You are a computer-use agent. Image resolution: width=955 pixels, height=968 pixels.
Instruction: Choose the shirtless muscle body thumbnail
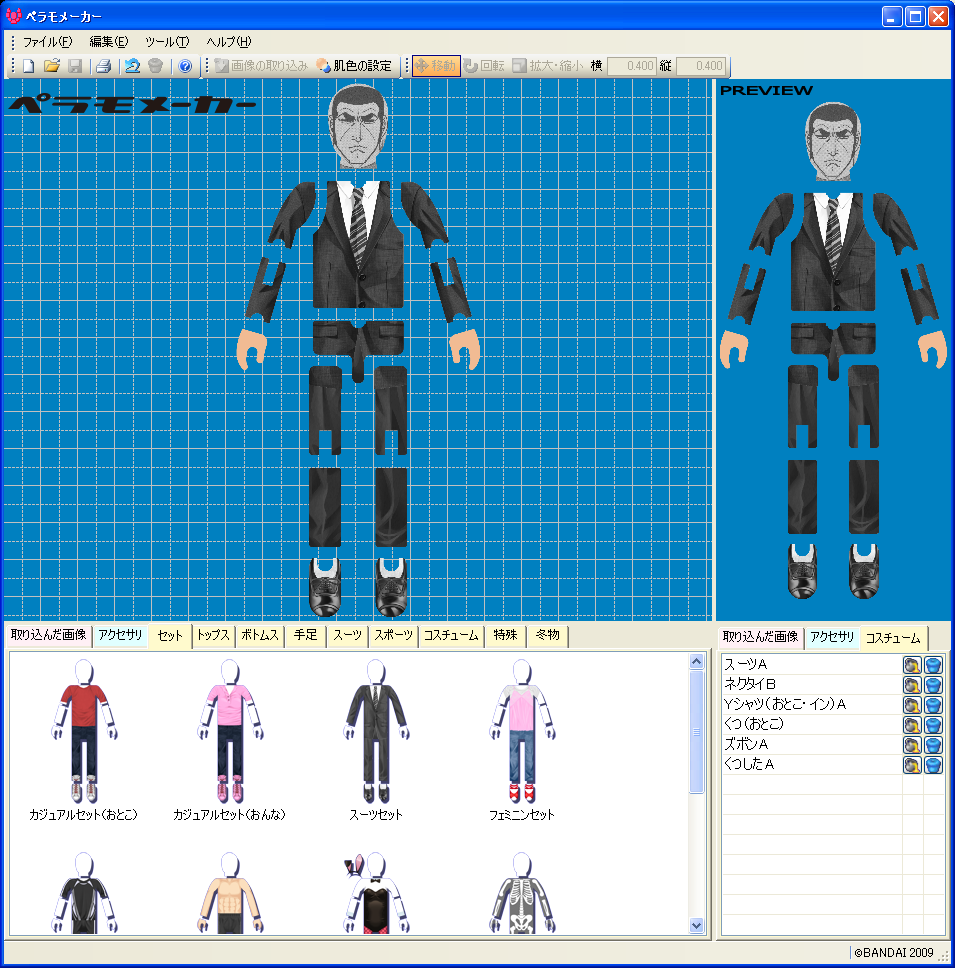[230, 893]
